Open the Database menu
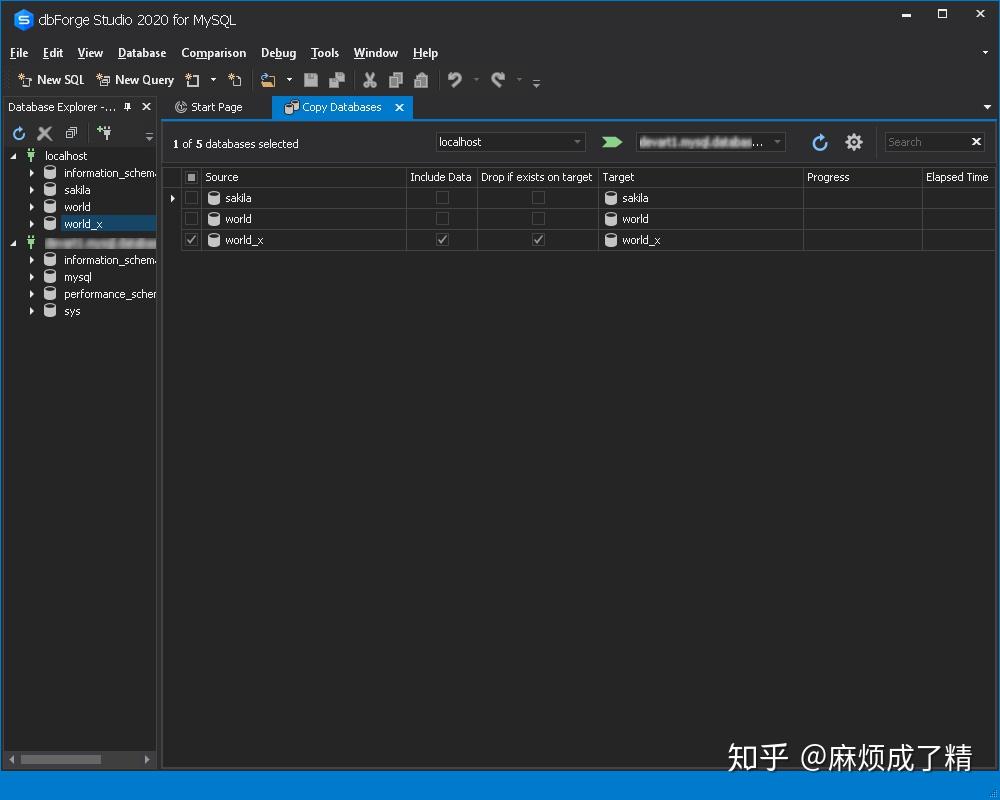 (141, 53)
